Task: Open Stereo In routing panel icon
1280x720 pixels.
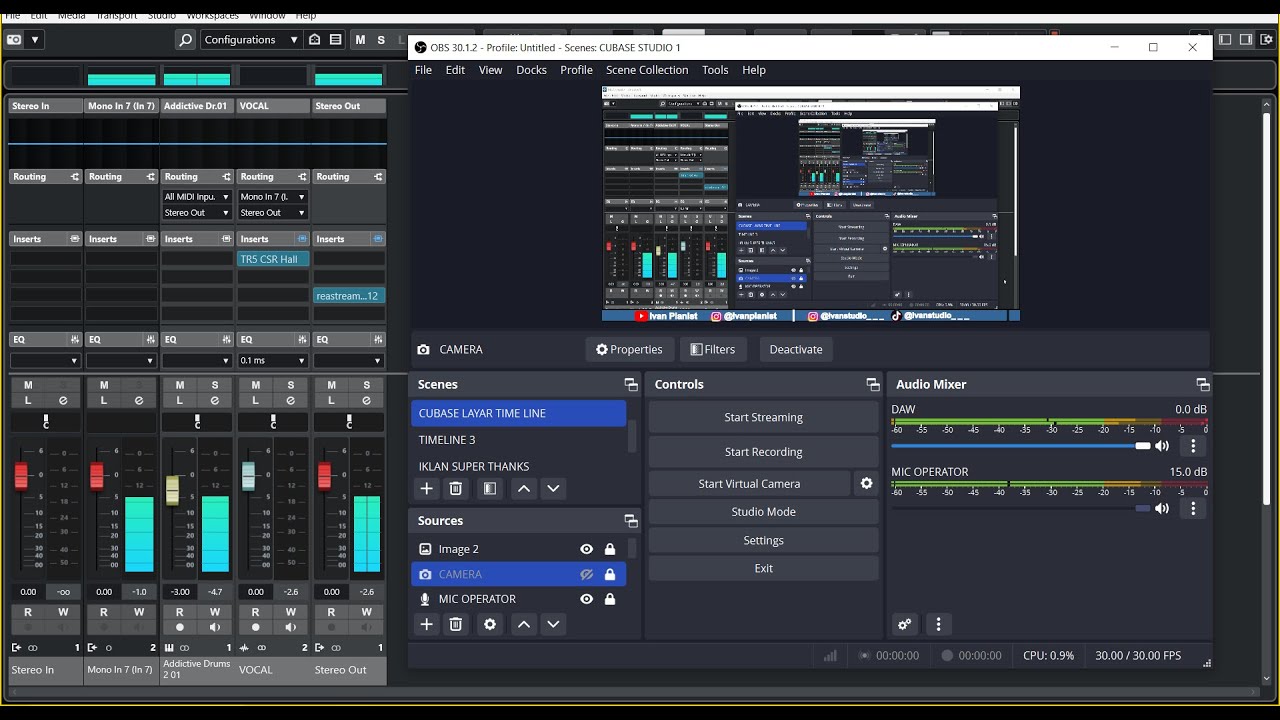Action: [x=74, y=177]
